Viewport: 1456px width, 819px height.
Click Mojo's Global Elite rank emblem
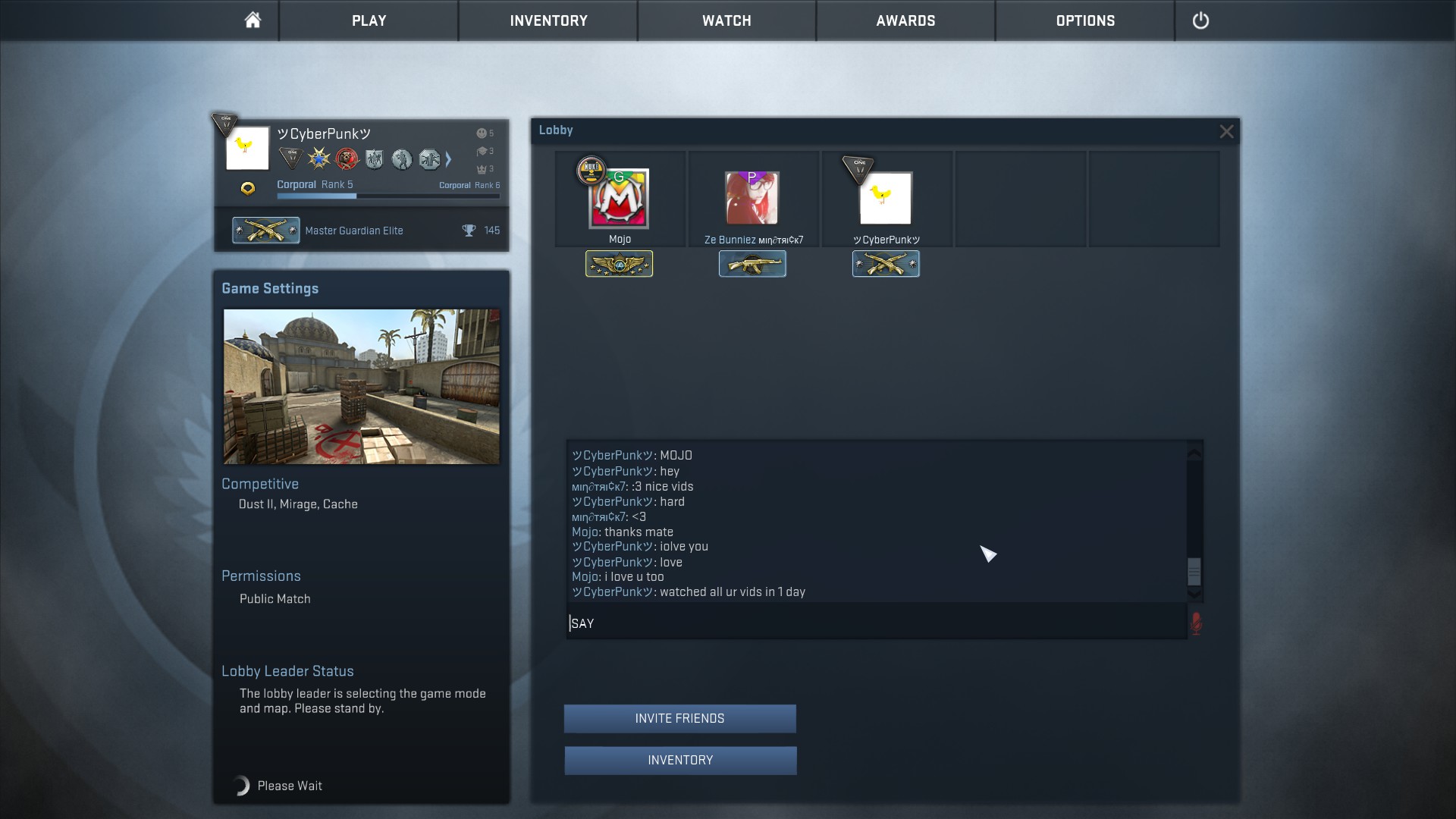(x=619, y=264)
